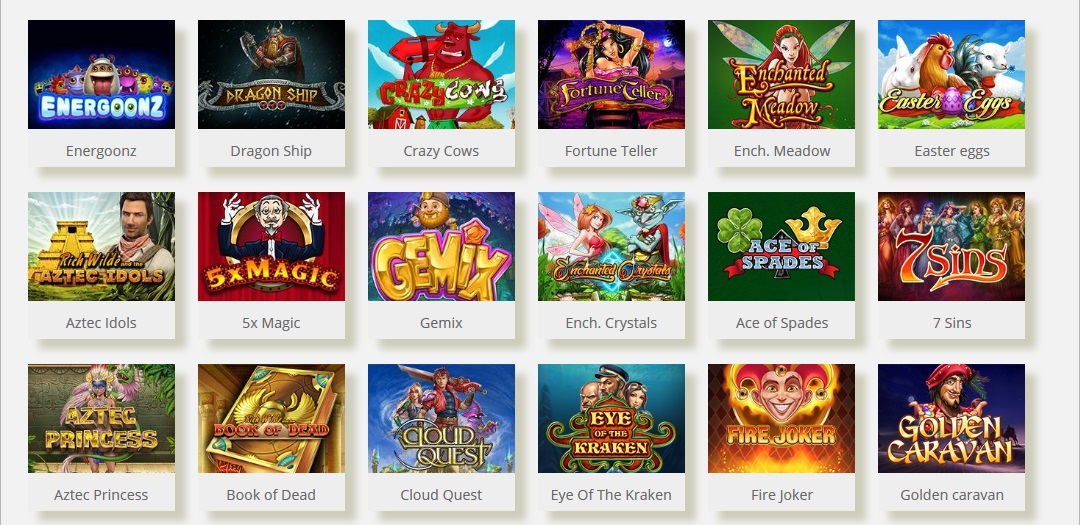Screen dimensions: 1080x525
Task: Click the Golden caravan text label
Action: tap(952, 495)
